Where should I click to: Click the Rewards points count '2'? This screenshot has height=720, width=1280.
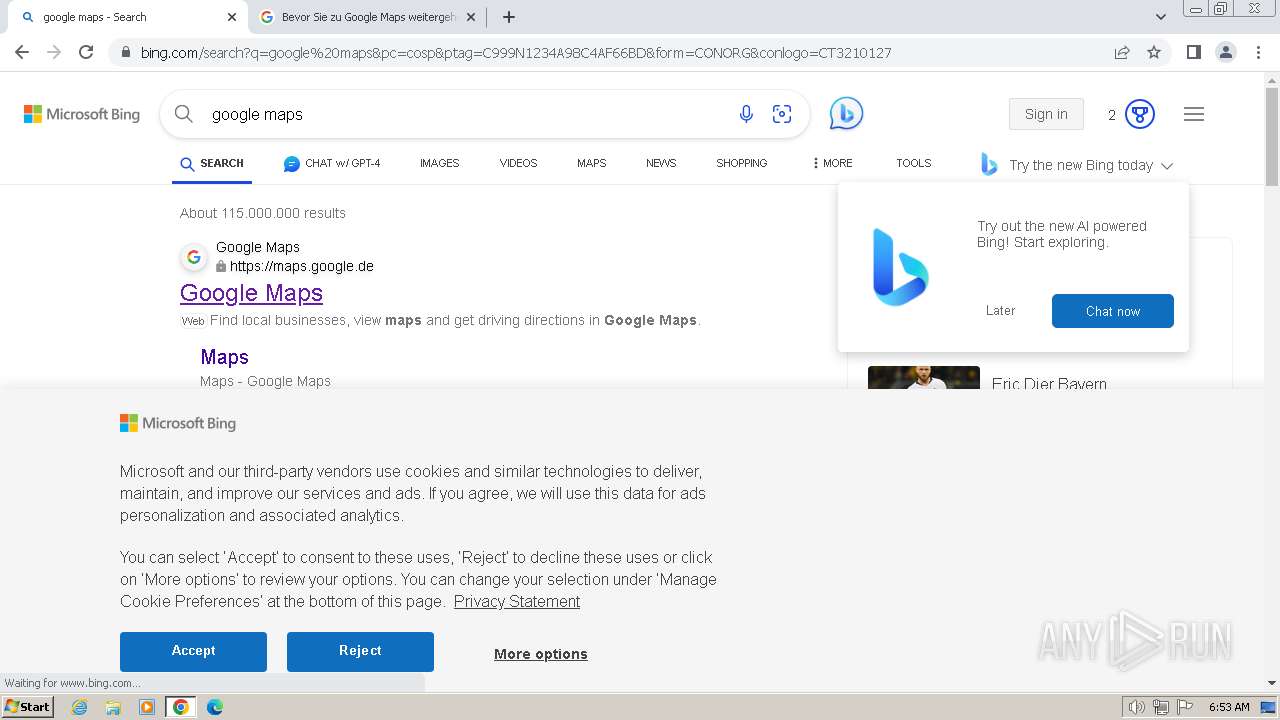(x=1111, y=115)
